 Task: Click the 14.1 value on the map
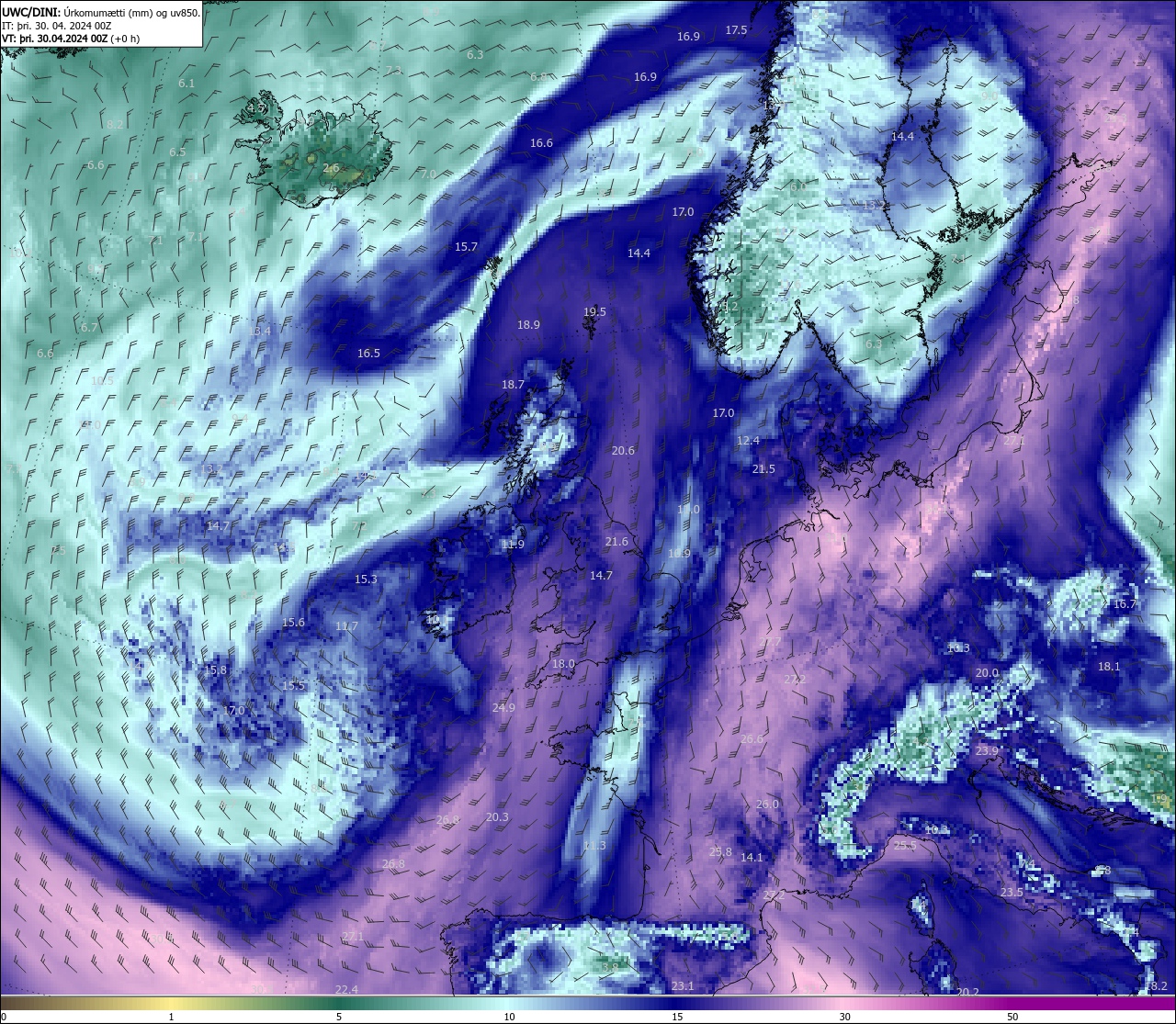(x=752, y=858)
